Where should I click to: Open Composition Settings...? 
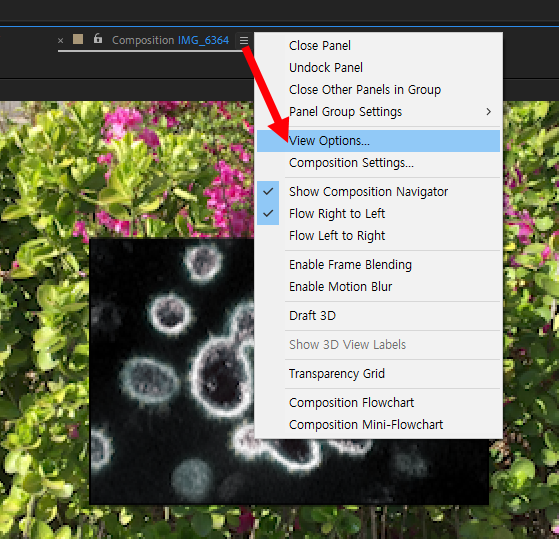coord(378,163)
